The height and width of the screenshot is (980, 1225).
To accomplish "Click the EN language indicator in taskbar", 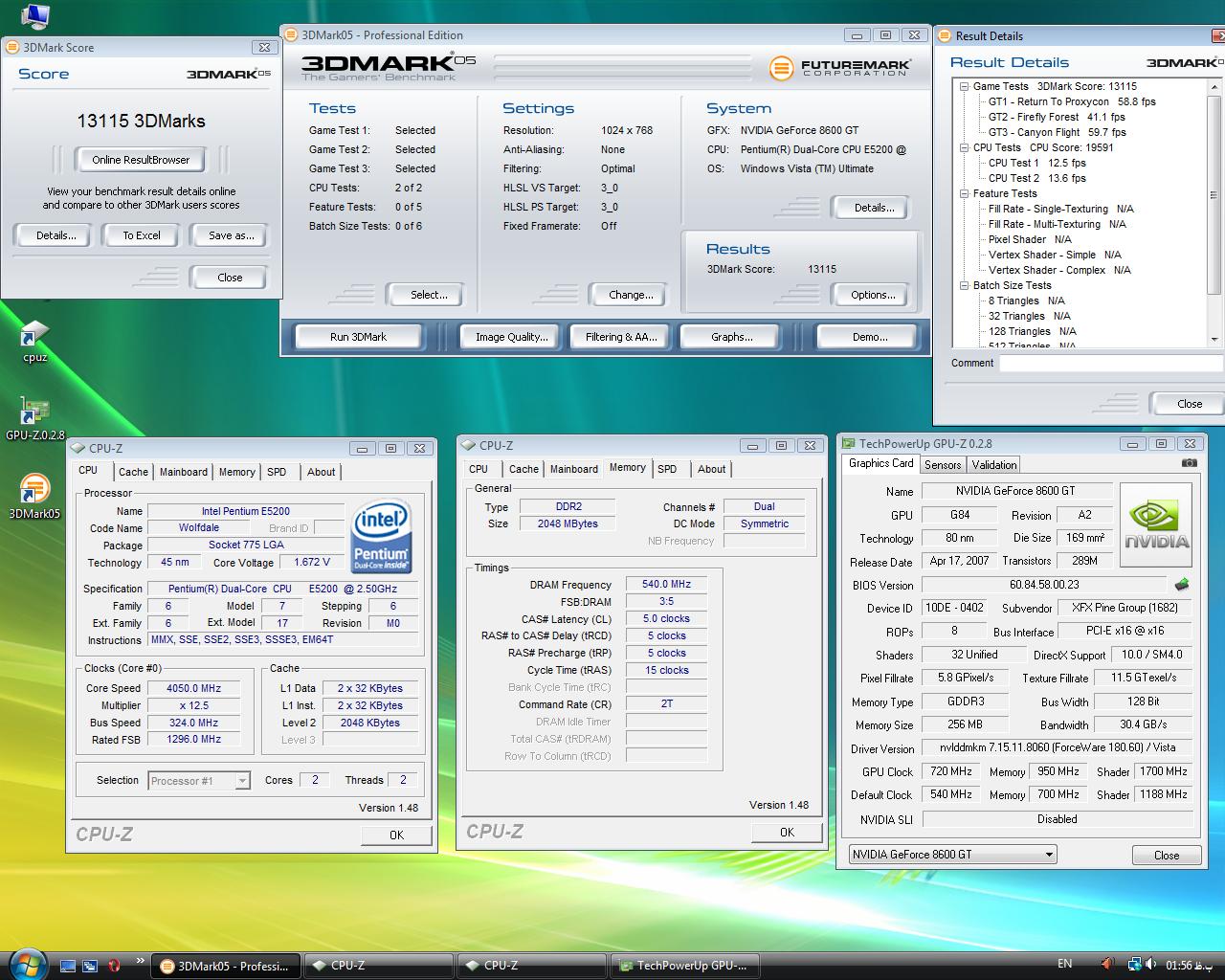I will click(x=1064, y=964).
